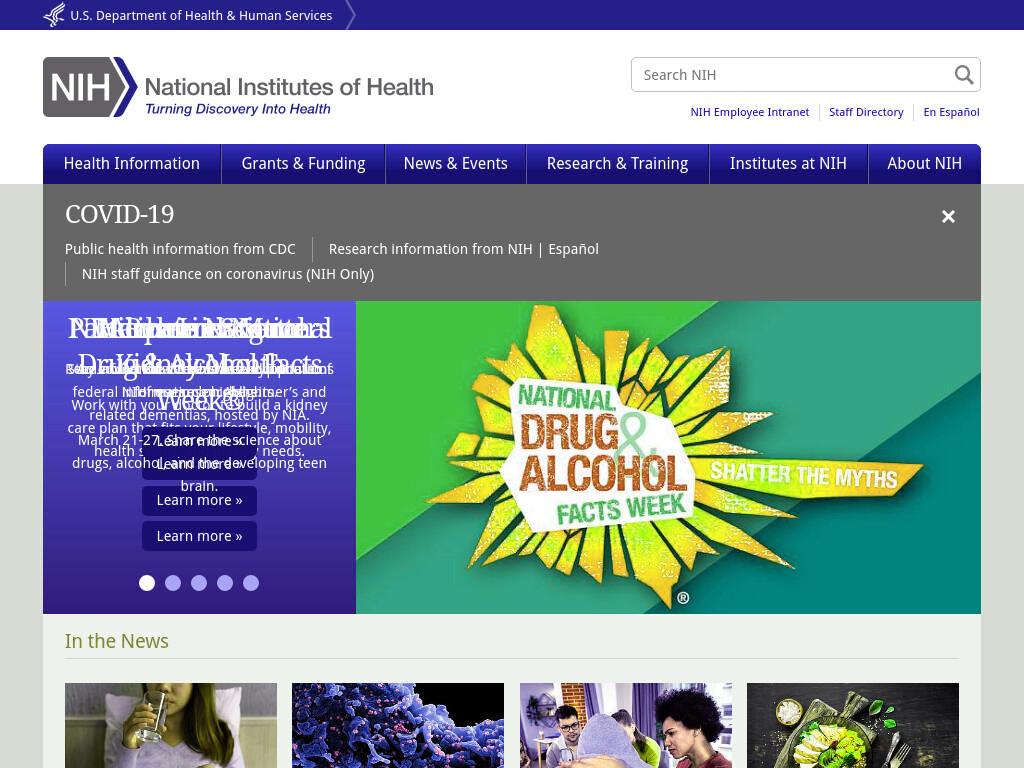
Task: Open the News & Events menu
Action: [x=456, y=163]
